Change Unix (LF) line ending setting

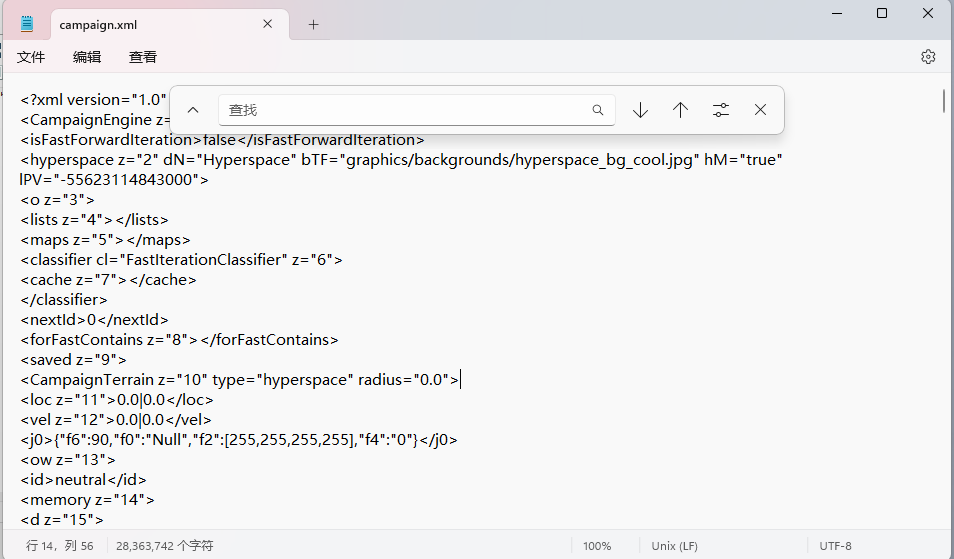(x=677, y=546)
